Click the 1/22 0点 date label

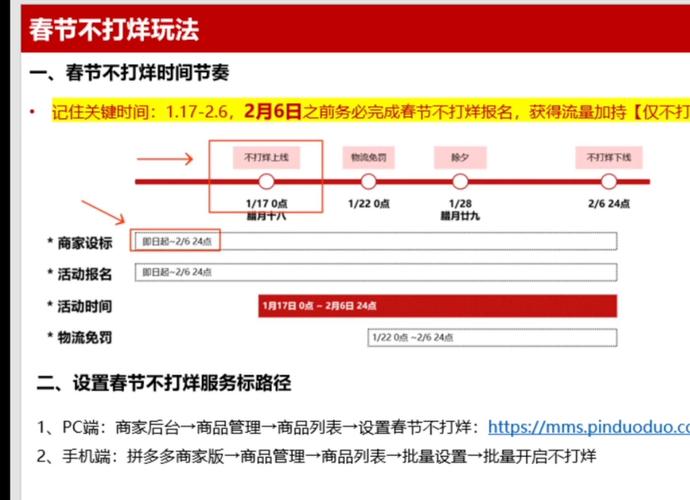coord(369,203)
